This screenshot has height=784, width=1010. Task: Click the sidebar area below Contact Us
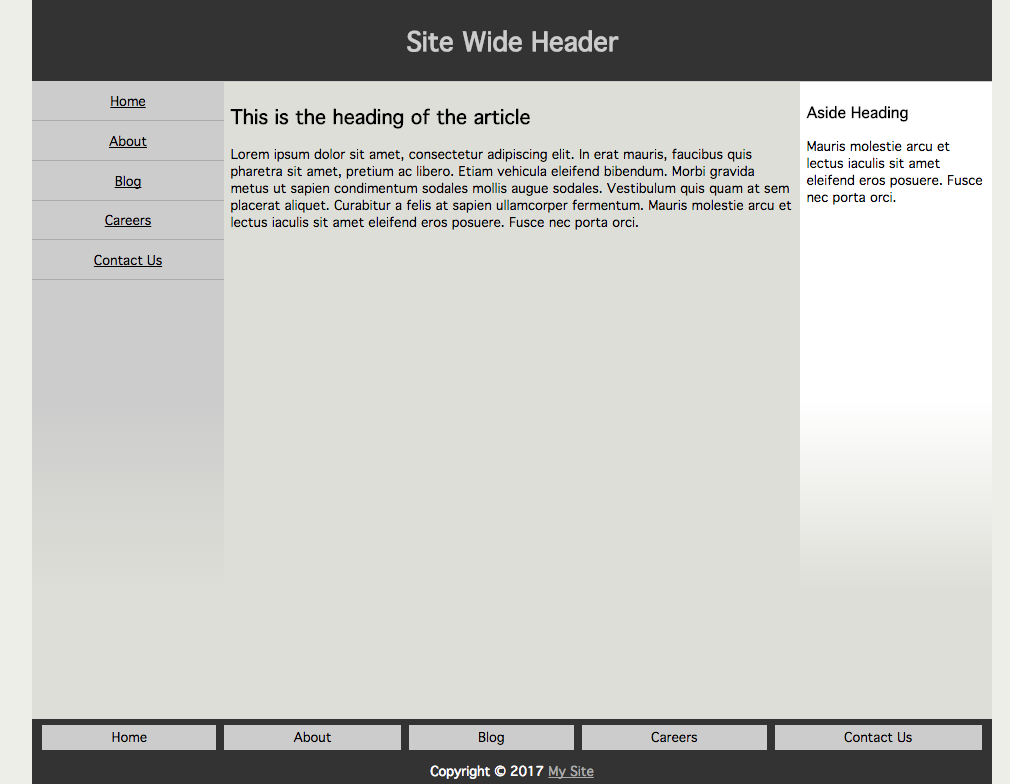pos(127,420)
